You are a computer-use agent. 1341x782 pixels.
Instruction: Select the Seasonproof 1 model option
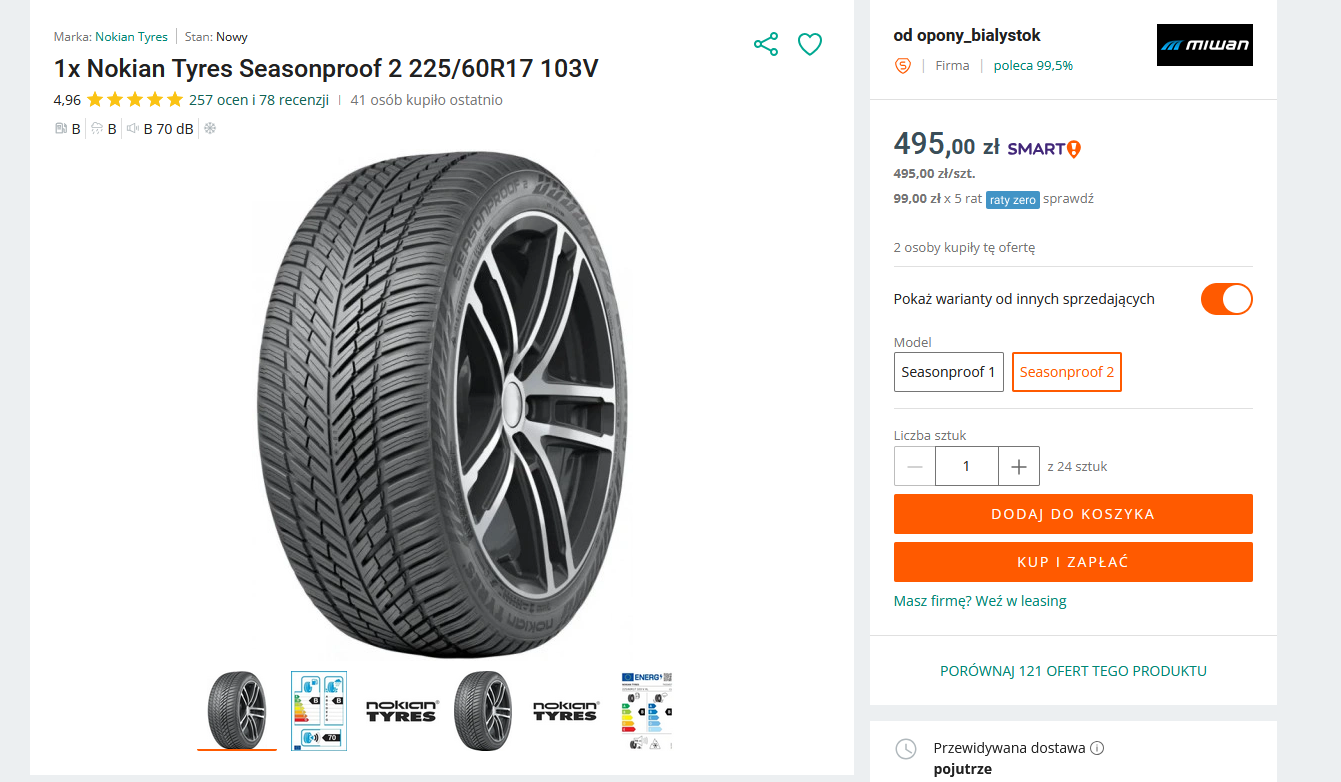(948, 372)
